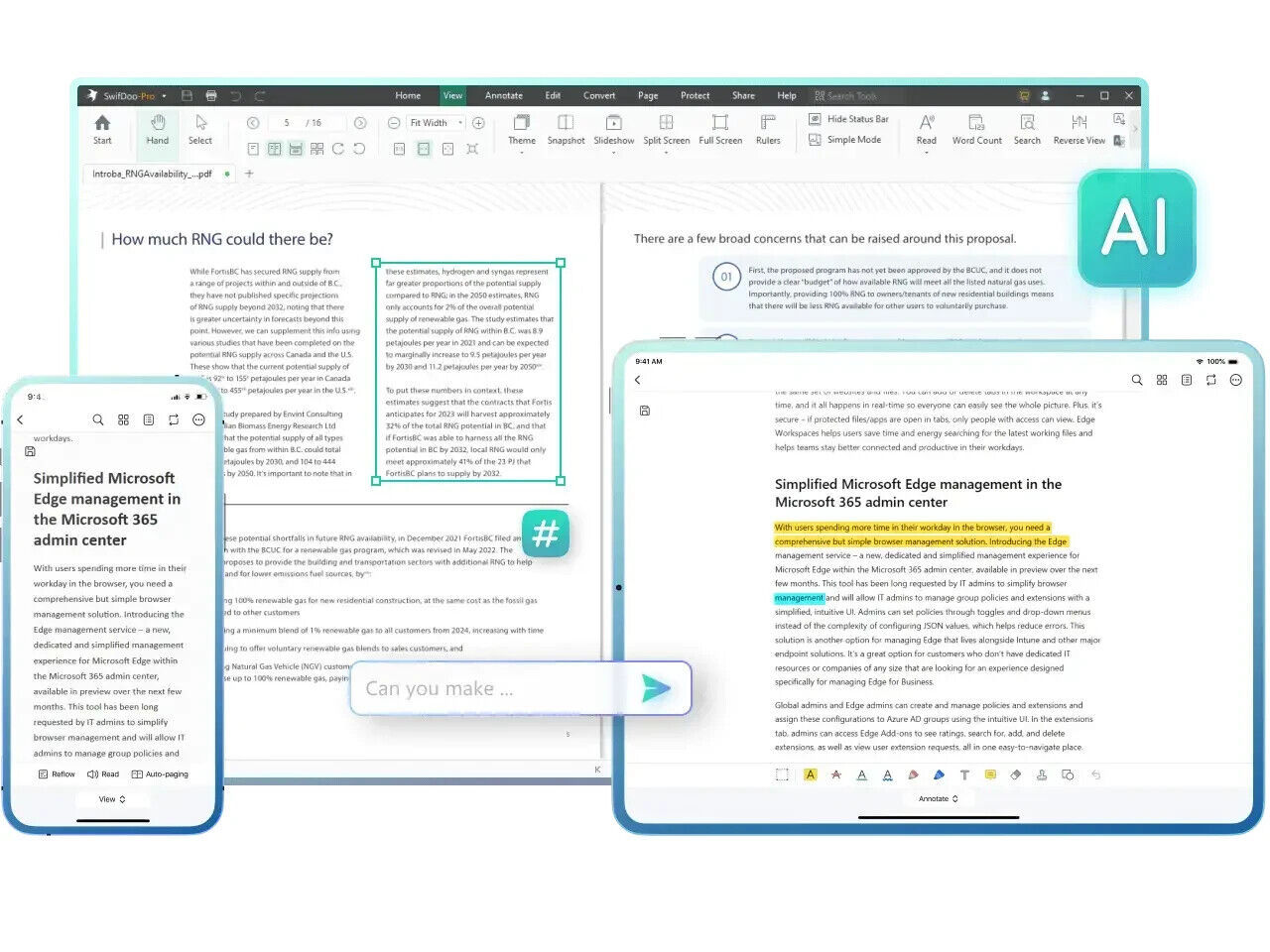Open the Home menu tab
Viewport: 1270px width, 952px height.
click(408, 96)
